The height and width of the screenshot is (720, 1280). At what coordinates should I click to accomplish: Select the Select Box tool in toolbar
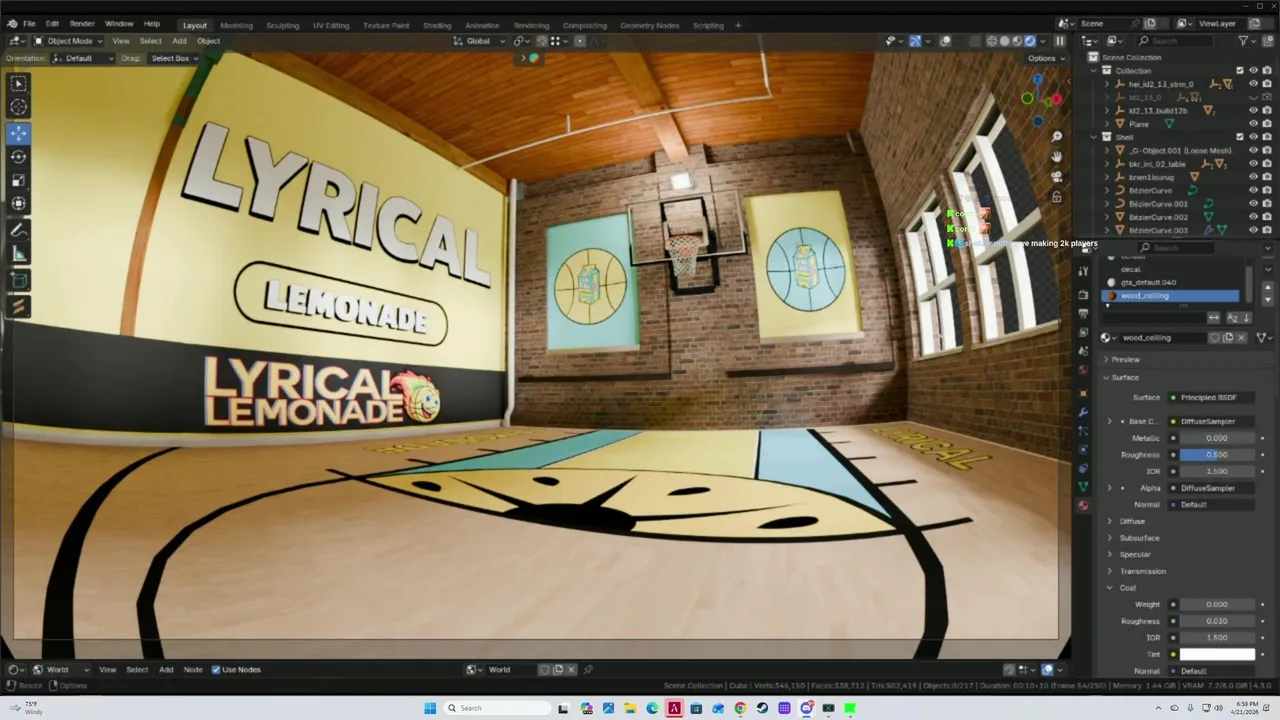[19, 83]
